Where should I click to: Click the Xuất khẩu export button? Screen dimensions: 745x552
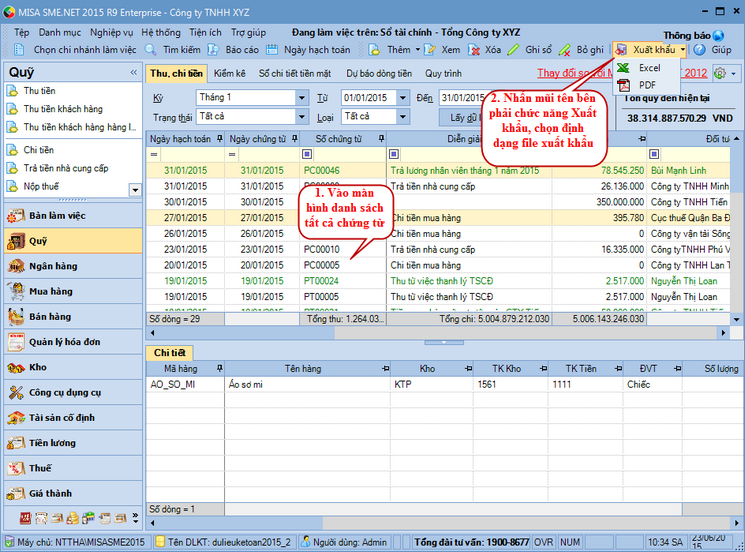pyautogui.click(x=648, y=49)
